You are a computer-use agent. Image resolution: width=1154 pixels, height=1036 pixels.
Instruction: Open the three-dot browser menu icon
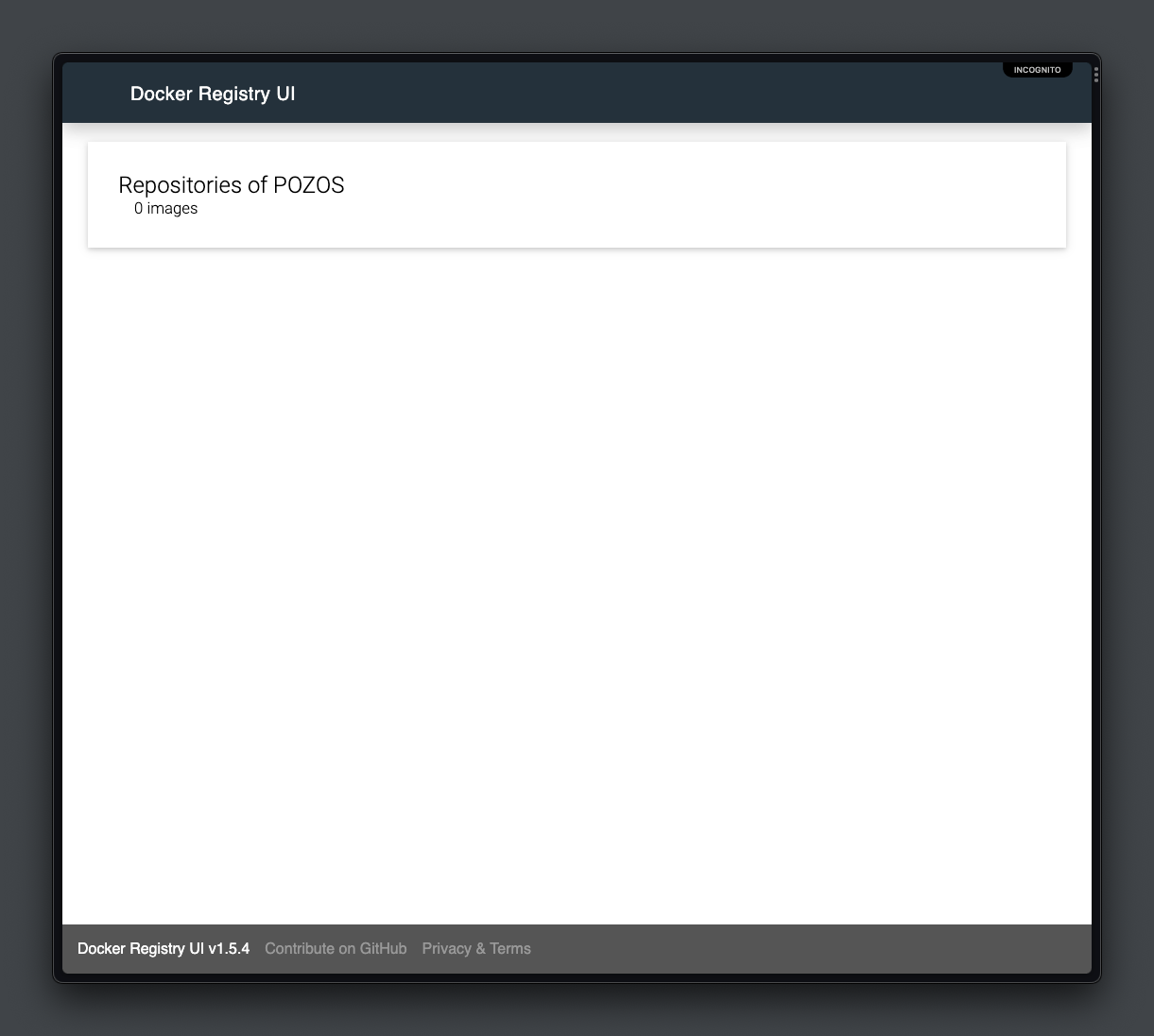[x=1096, y=75]
